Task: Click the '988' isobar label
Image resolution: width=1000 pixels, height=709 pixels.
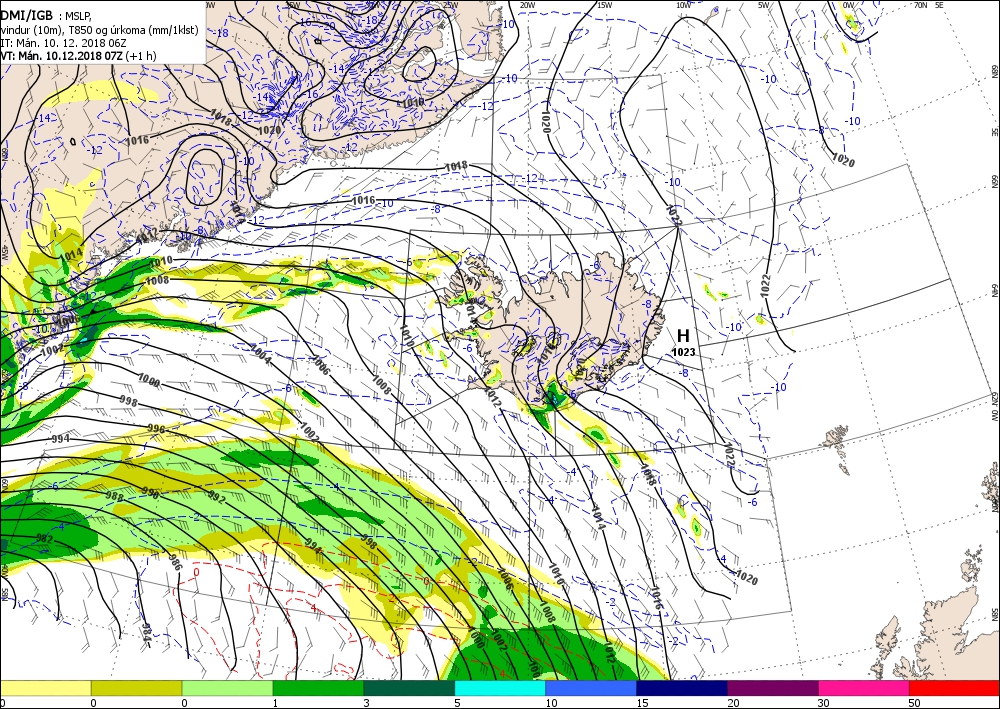Action: point(115,496)
